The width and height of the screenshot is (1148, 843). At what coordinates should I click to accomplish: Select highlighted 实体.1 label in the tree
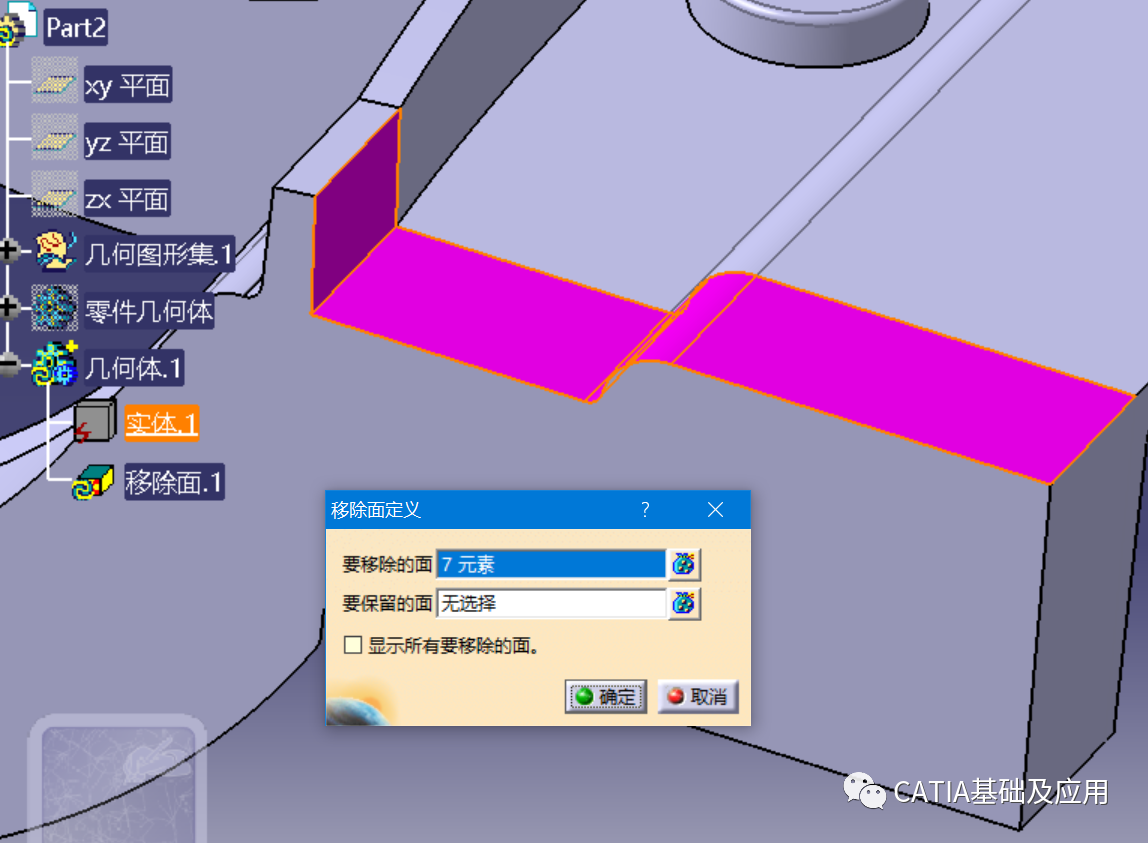pyautogui.click(x=161, y=423)
